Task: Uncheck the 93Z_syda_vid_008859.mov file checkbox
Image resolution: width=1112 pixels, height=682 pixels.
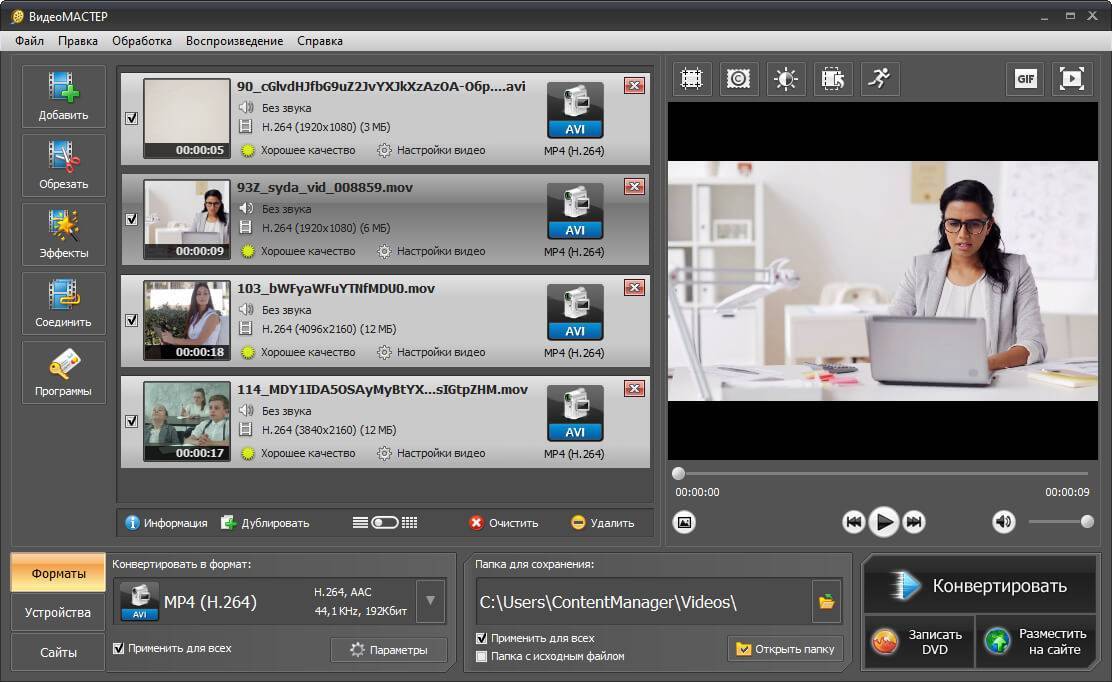Action: [131, 219]
